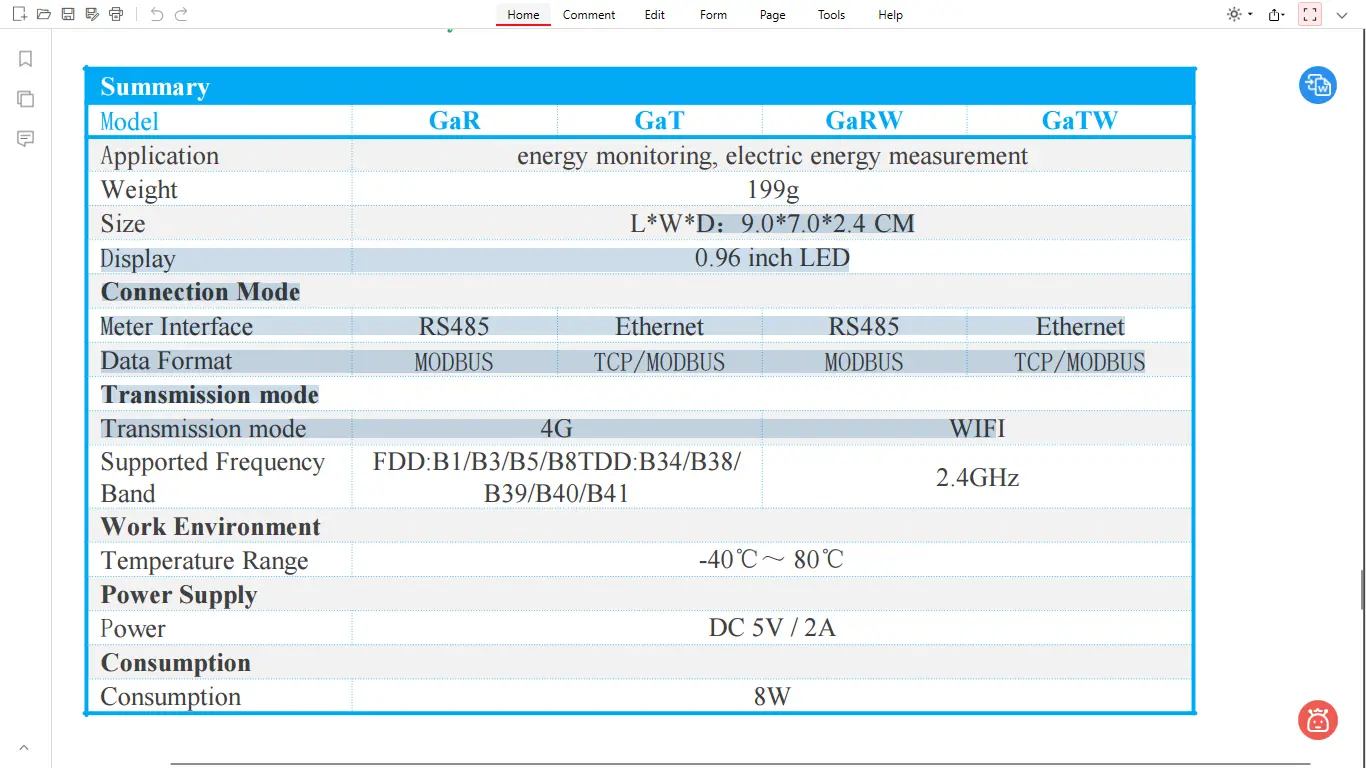Redo the last undone action
The height and width of the screenshot is (768, 1366).
pyautogui.click(x=181, y=14)
